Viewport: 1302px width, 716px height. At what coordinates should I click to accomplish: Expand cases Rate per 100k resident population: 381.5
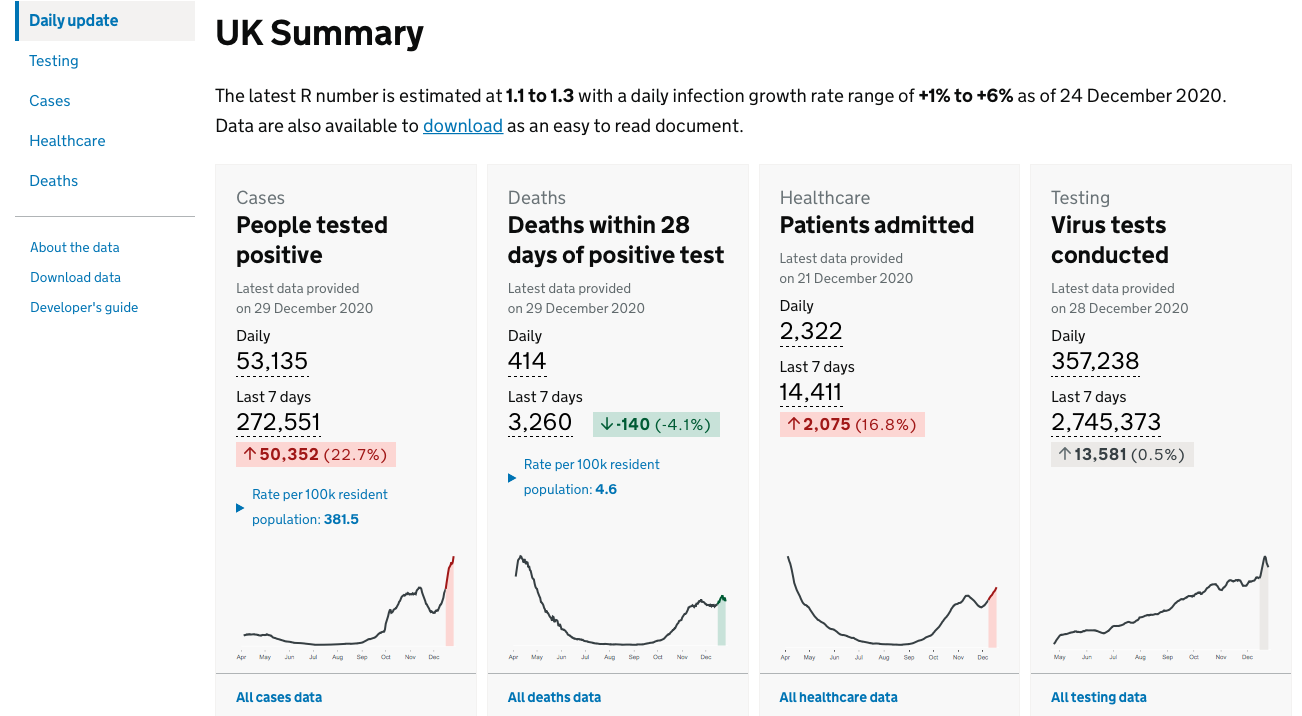coord(312,507)
